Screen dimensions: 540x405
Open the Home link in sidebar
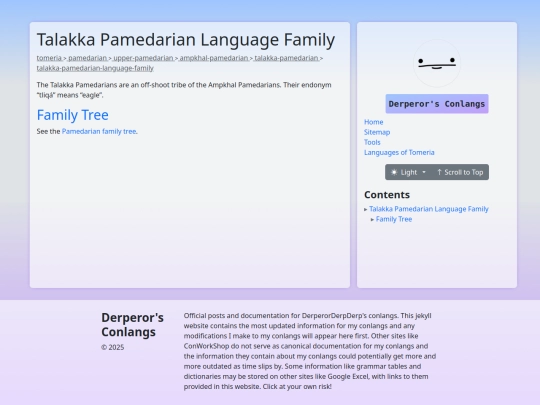click(373, 122)
